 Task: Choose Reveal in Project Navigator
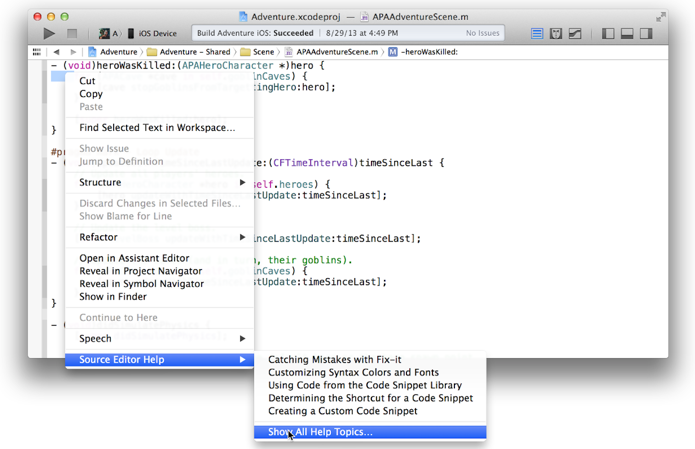(x=160, y=271)
